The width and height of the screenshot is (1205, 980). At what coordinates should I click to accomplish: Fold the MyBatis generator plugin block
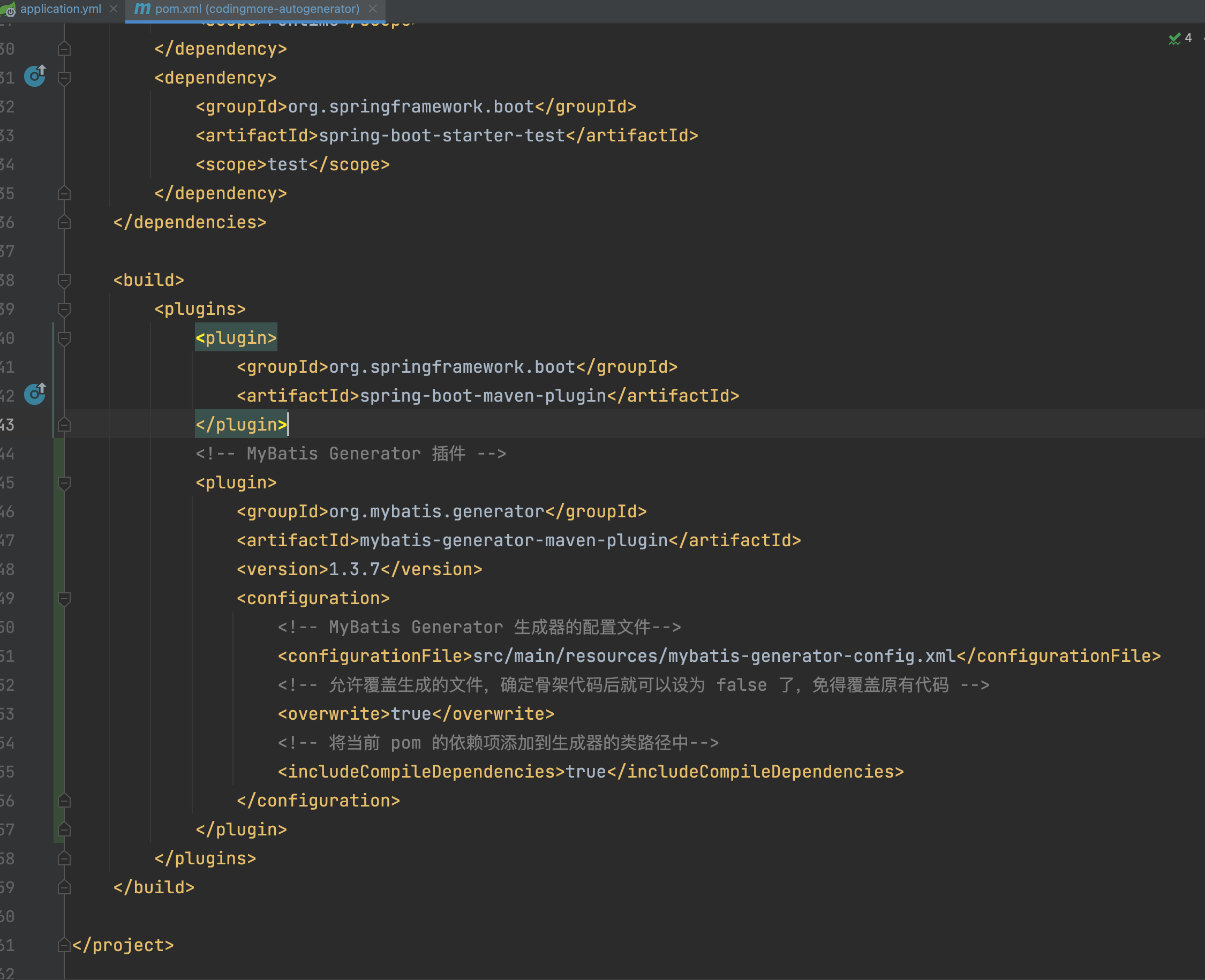pos(64,483)
